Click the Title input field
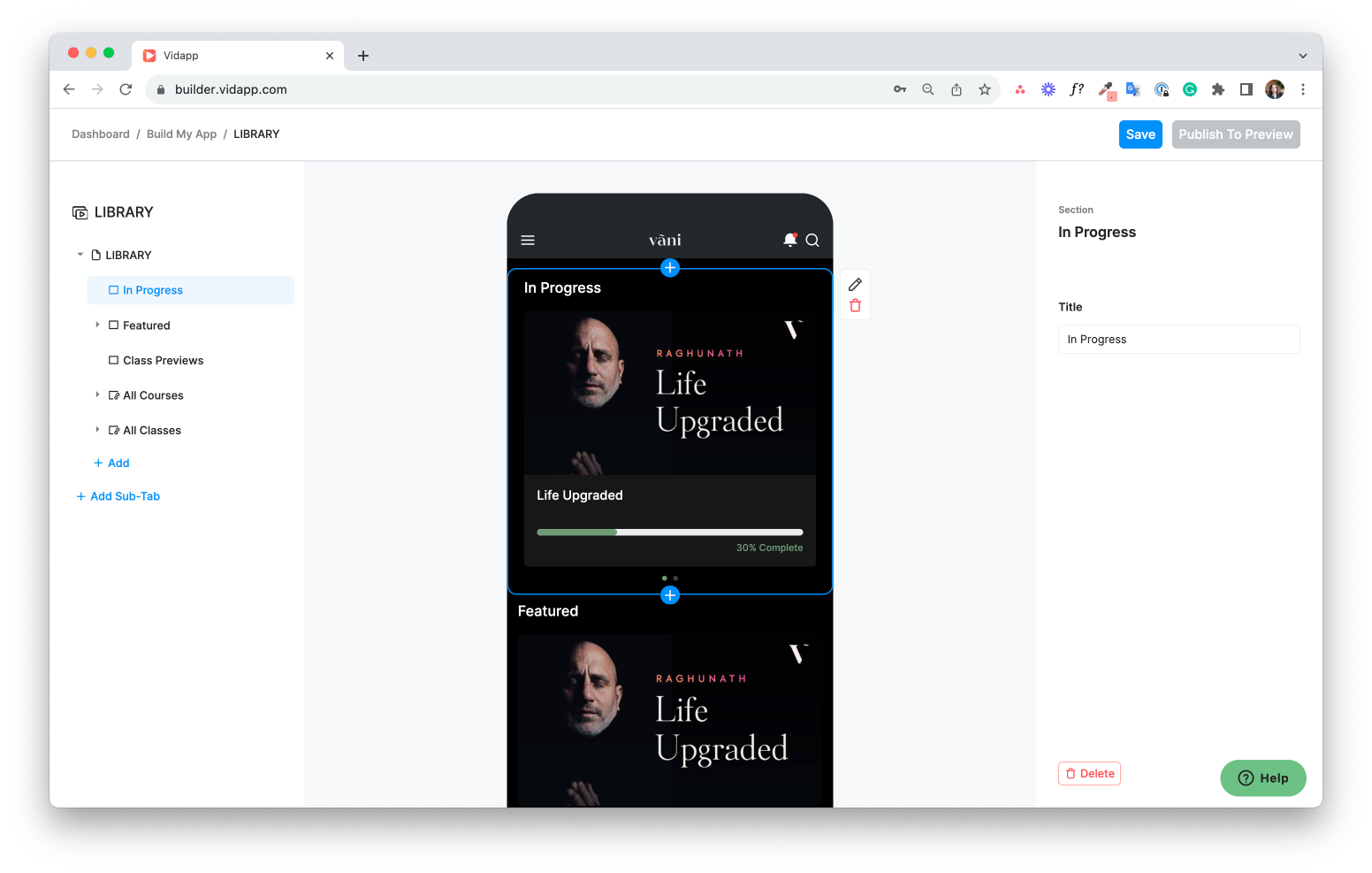 1178,340
